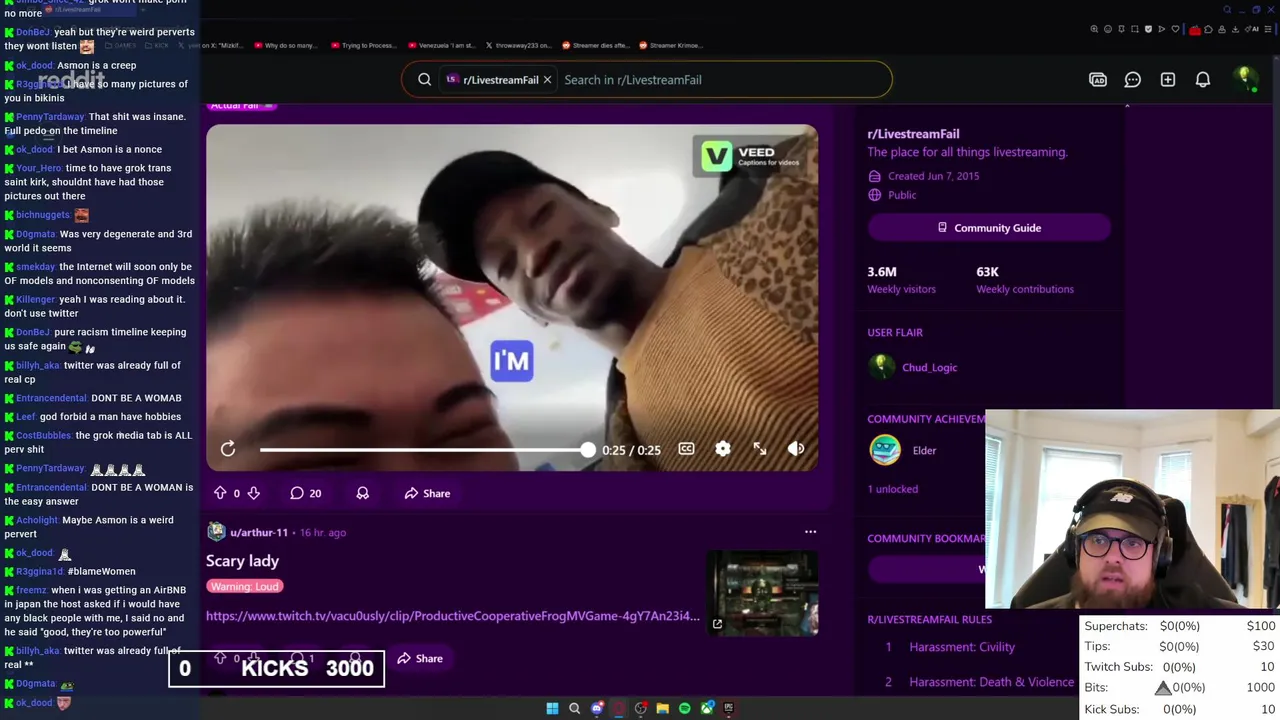Open the Scary lady post title

tap(242, 561)
